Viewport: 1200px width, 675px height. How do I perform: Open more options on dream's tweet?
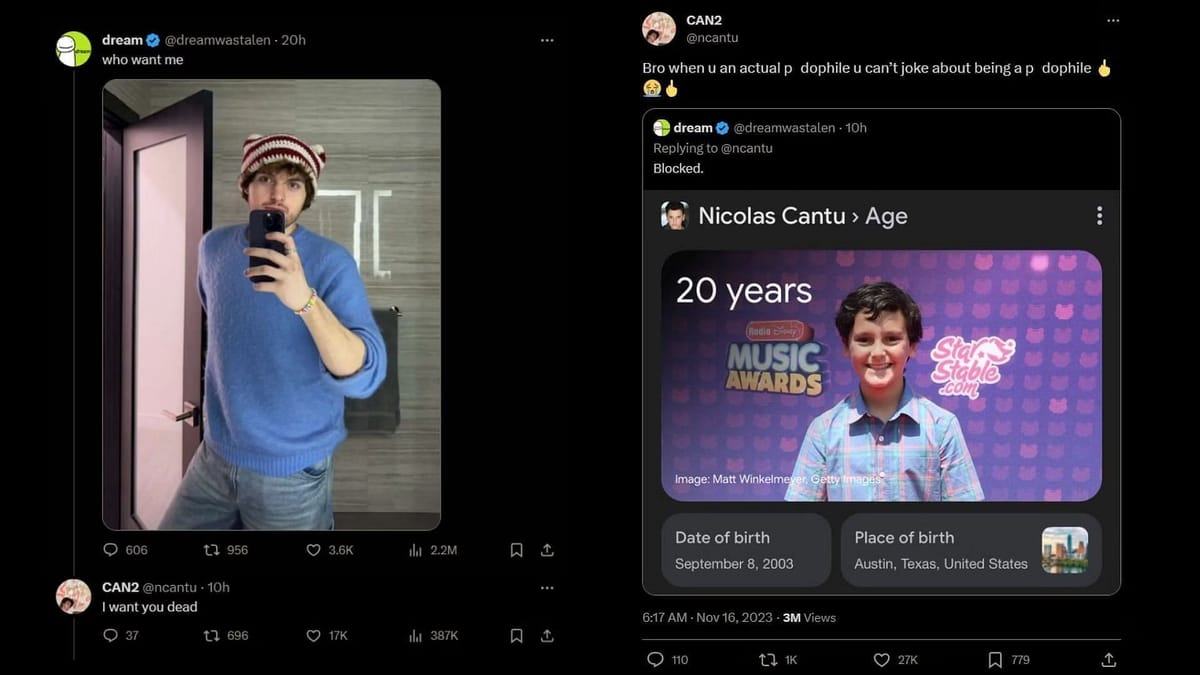pyautogui.click(x=547, y=40)
